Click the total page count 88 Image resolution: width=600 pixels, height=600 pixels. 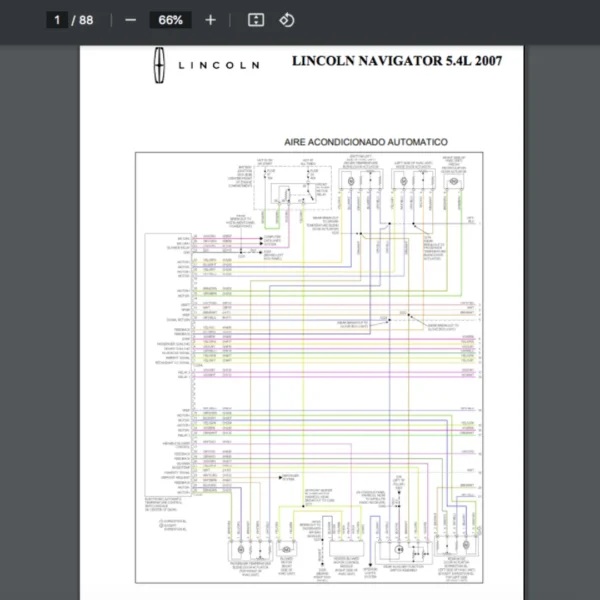(x=87, y=20)
